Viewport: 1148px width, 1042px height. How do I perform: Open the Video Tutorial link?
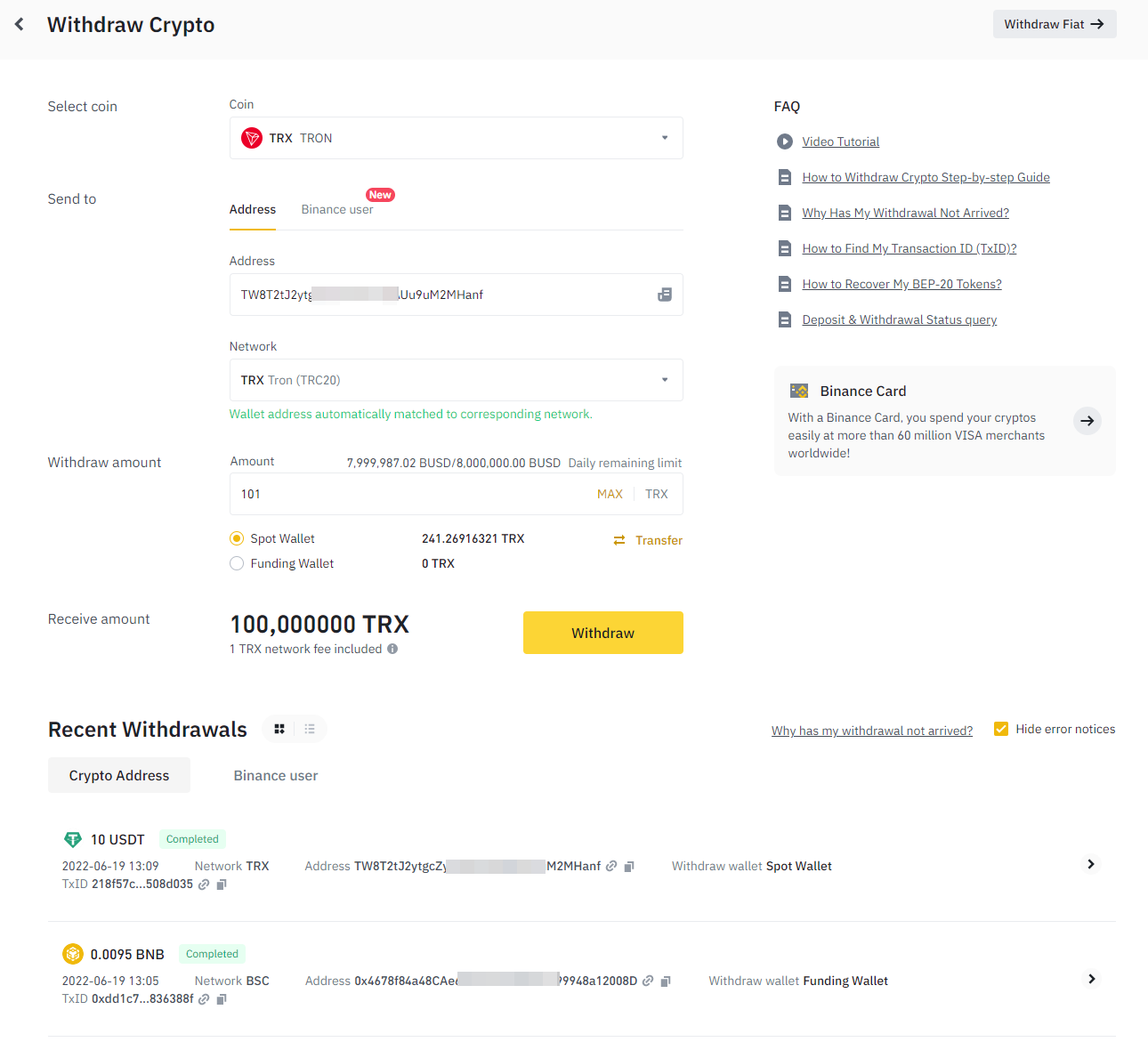pos(841,141)
